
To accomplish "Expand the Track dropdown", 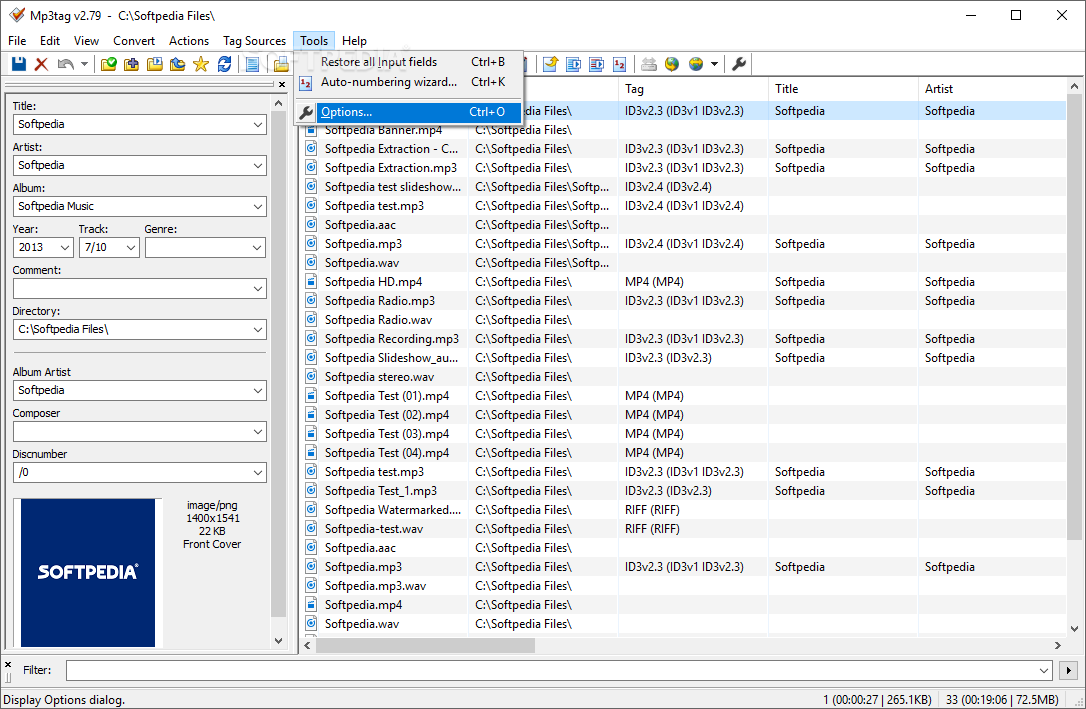I will click(131, 247).
